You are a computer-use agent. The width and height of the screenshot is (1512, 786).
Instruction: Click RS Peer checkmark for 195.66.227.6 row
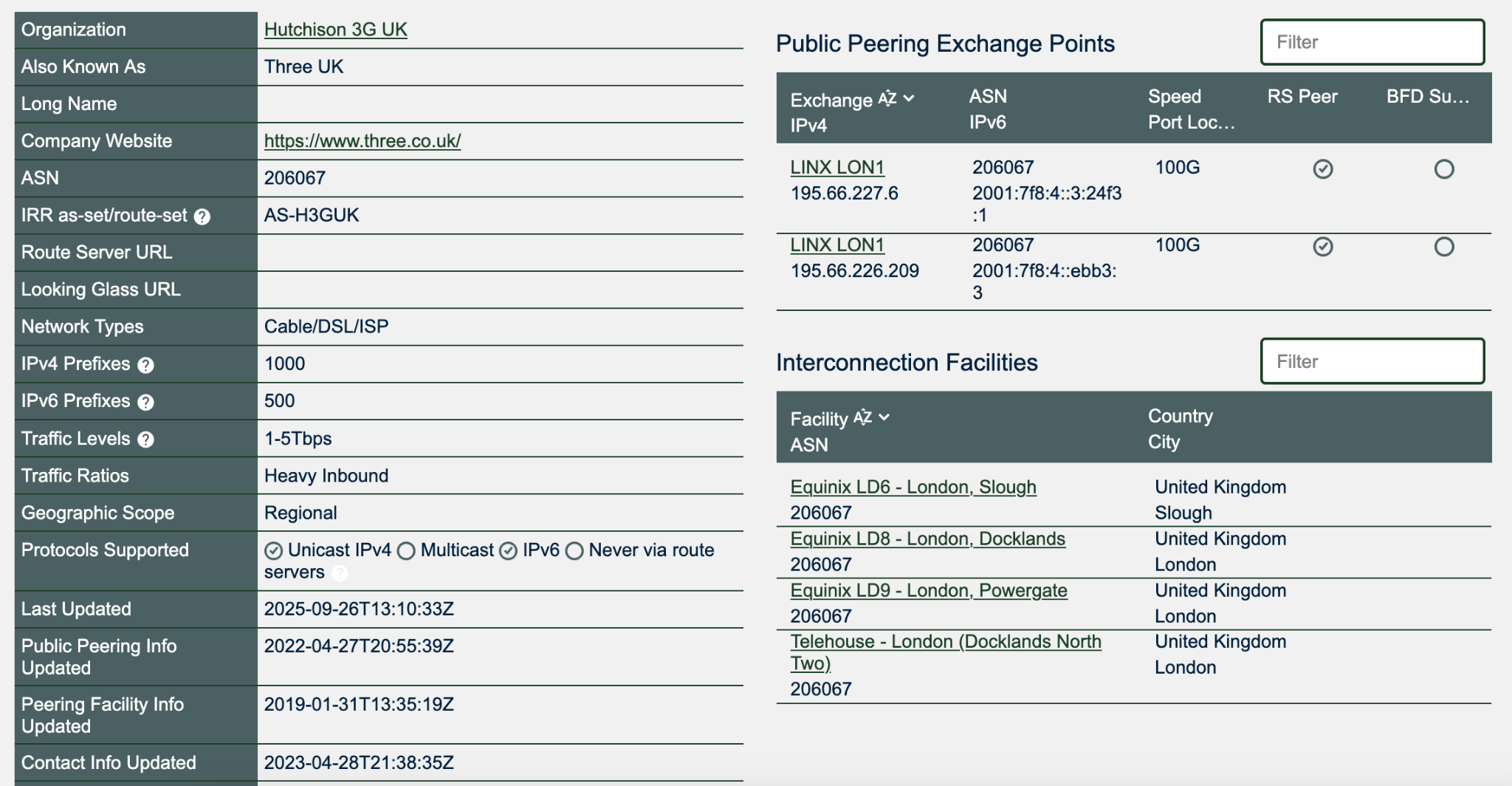tap(1323, 169)
